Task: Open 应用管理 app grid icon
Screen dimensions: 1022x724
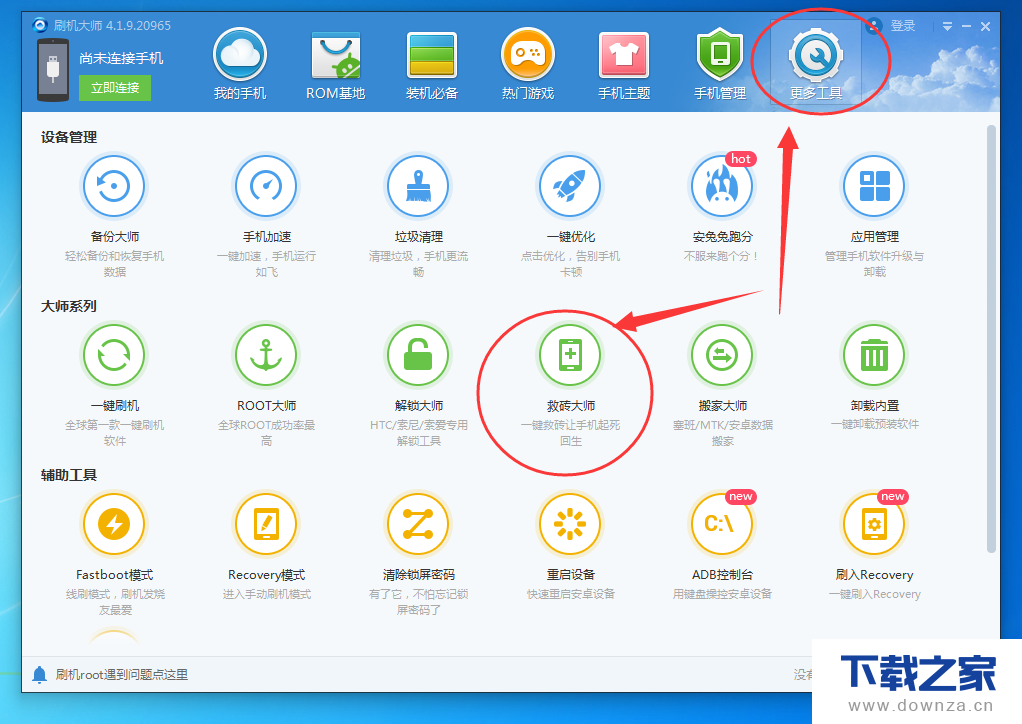Action: 874,186
